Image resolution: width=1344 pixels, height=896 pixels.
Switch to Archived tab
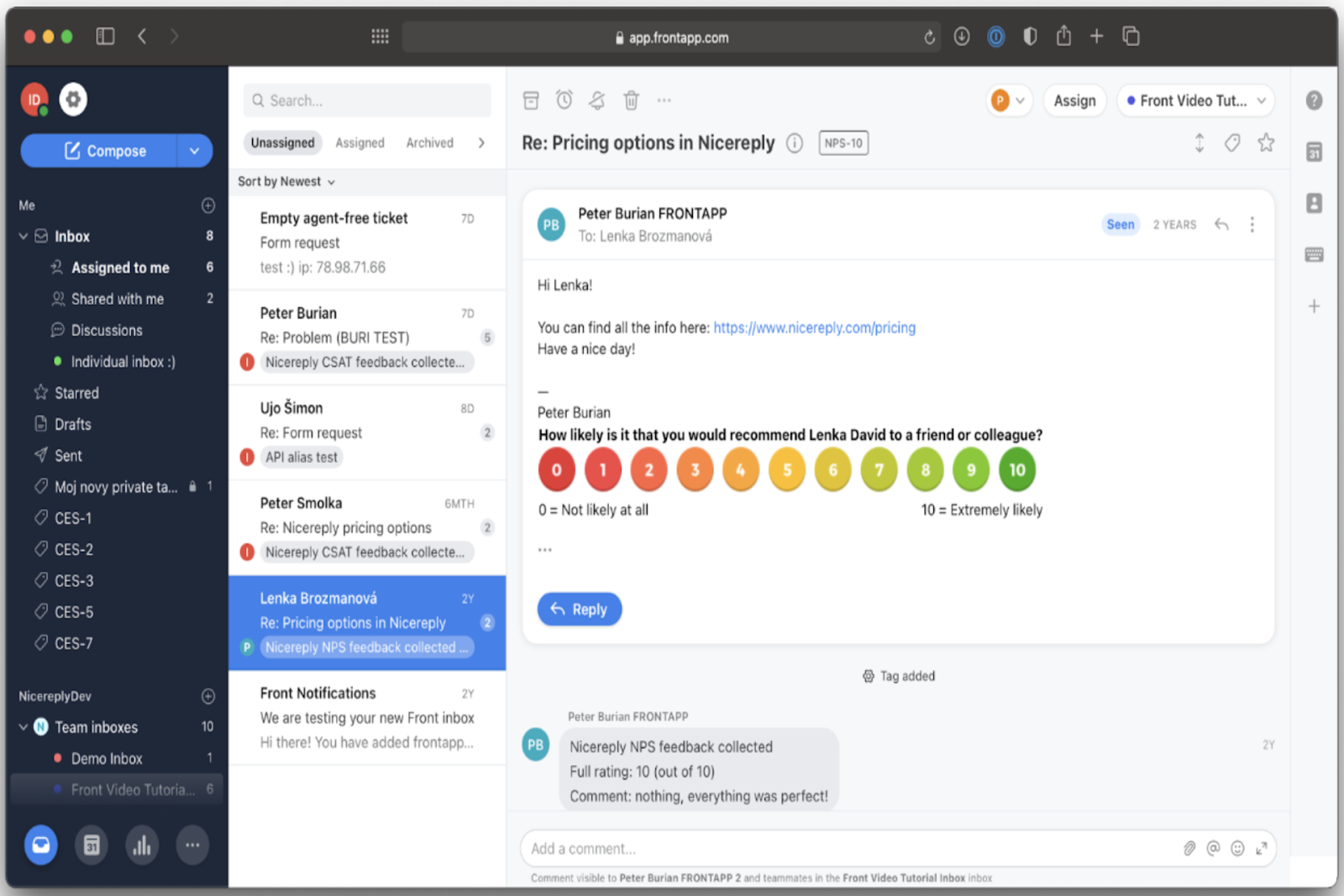(x=430, y=143)
